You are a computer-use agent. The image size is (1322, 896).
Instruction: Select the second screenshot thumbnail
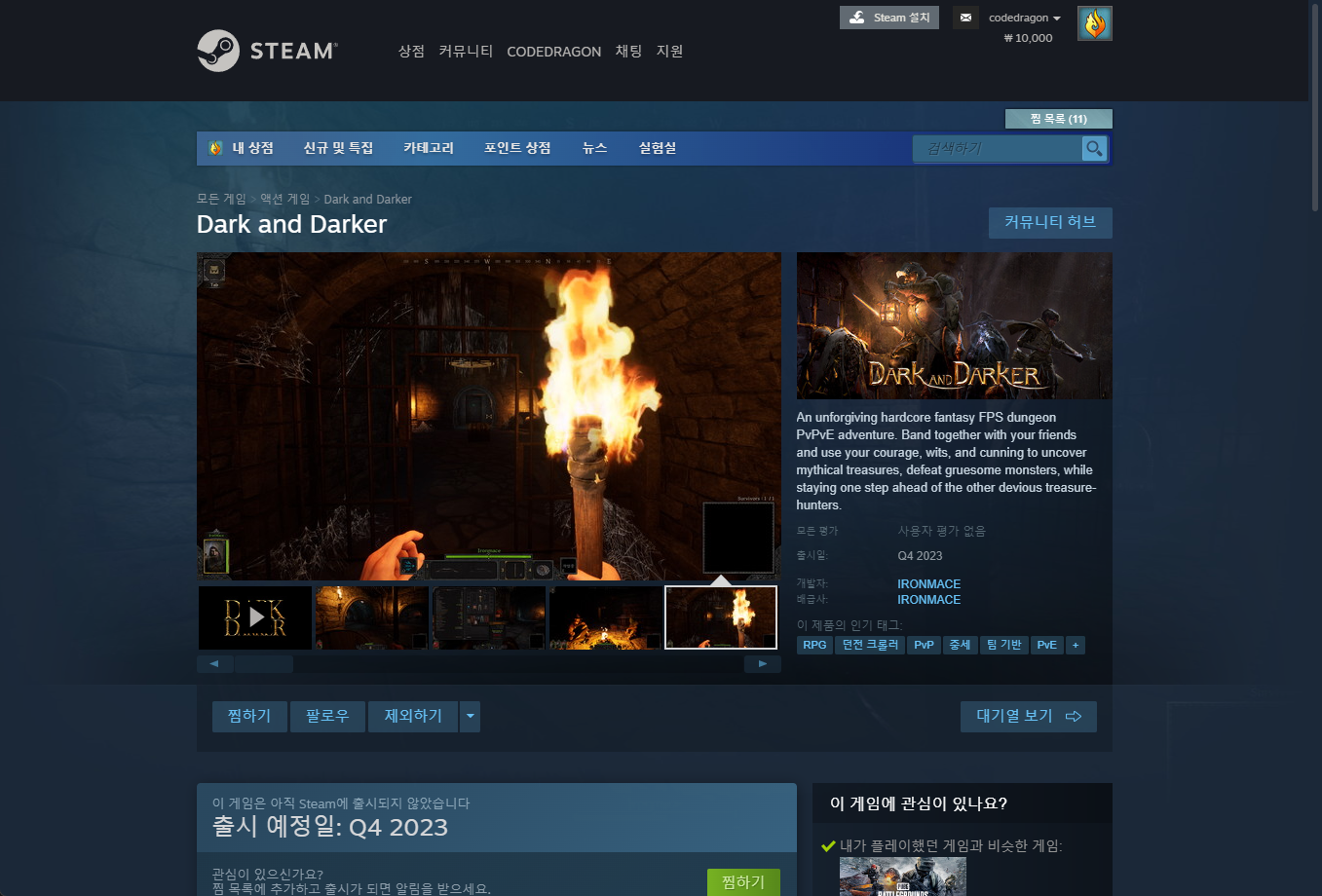(x=372, y=617)
